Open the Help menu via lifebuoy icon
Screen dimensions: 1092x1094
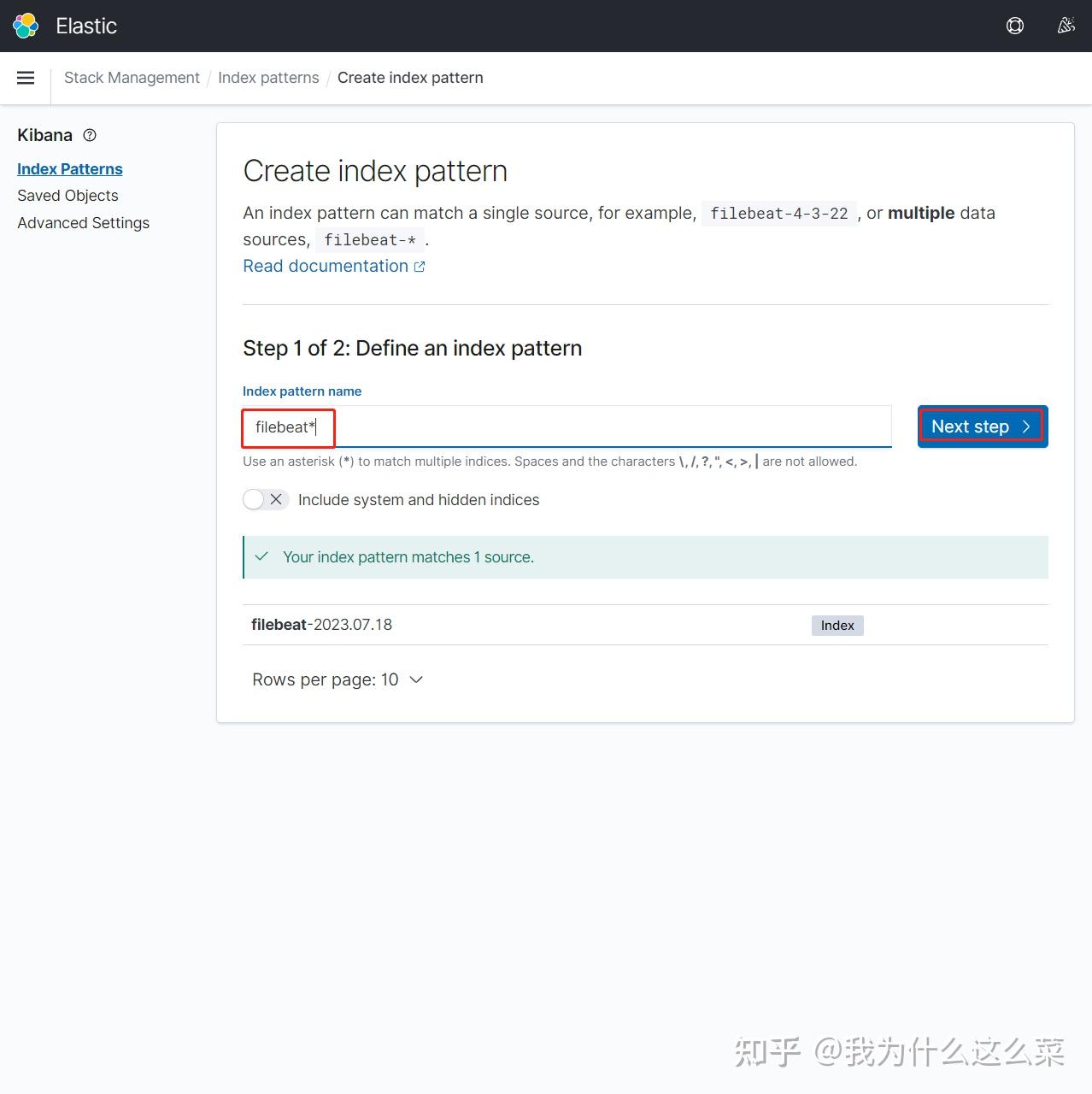pyautogui.click(x=1014, y=26)
